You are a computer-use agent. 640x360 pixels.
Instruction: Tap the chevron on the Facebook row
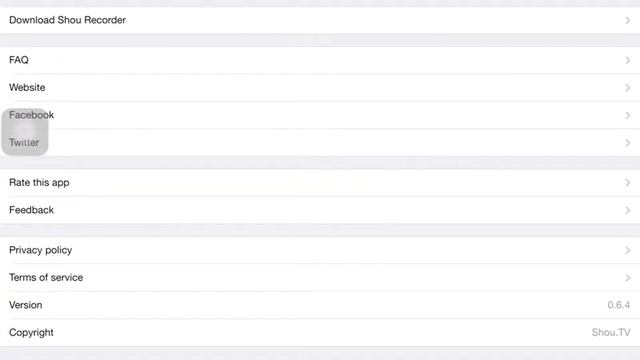[628, 115]
